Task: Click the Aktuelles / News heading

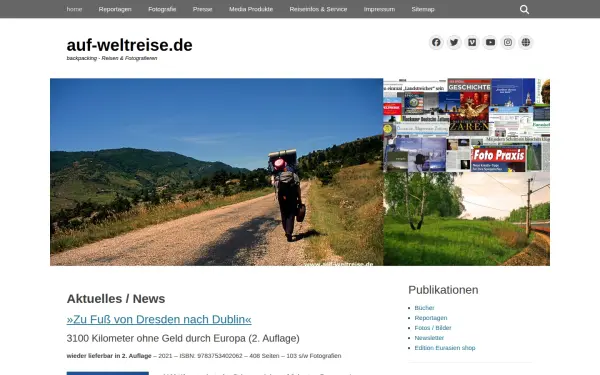Action: coord(116,298)
